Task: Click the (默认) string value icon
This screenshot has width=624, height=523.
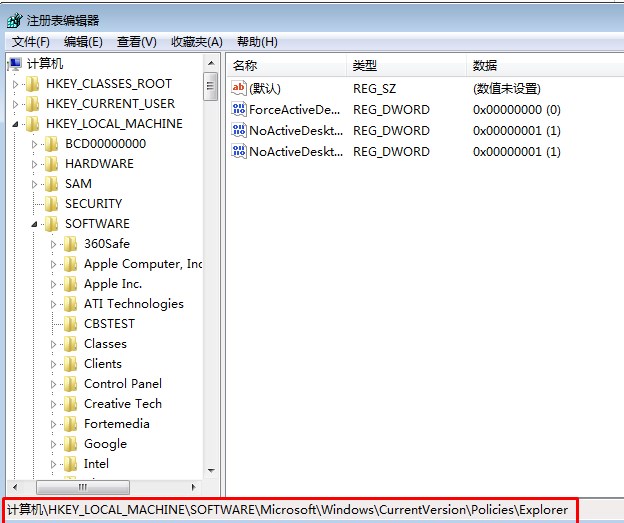Action: [x=239, y=88]
